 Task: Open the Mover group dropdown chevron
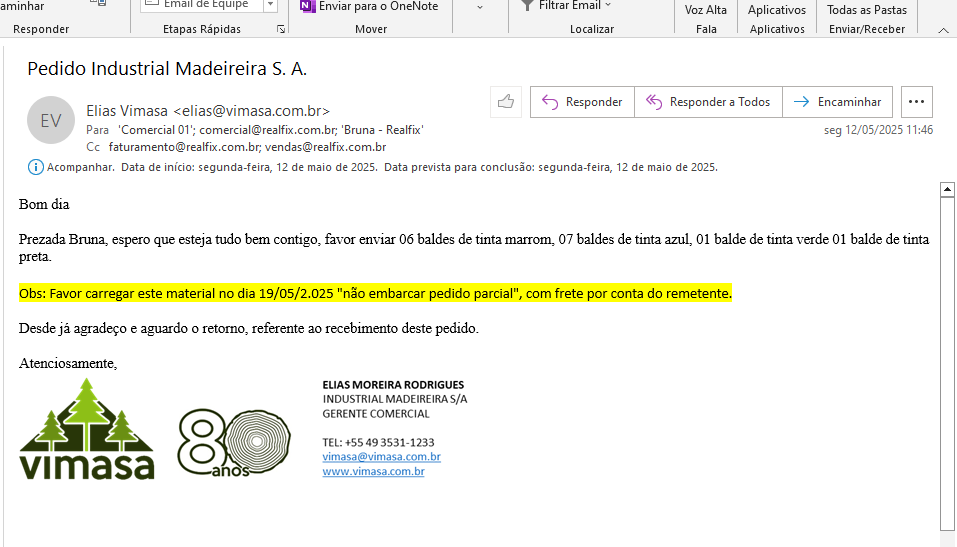(x=479, y=8)
